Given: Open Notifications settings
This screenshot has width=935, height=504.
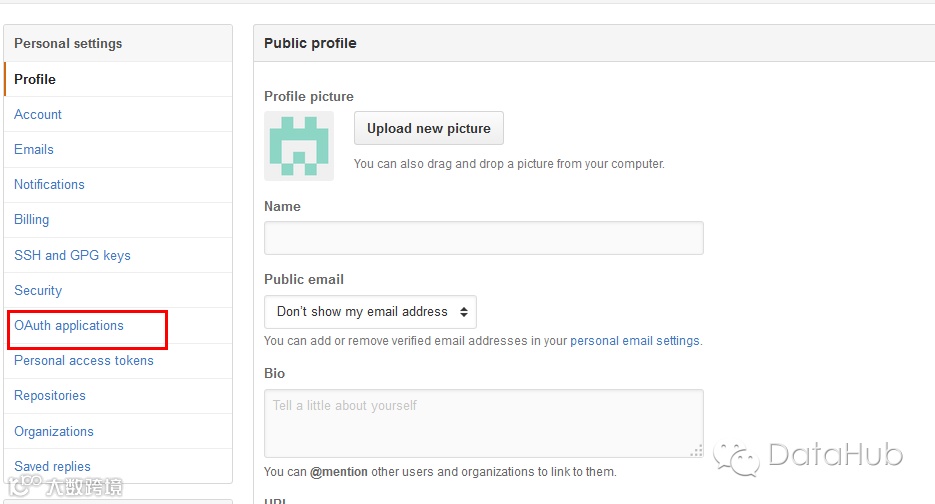Looking at the screenshot, I should point(49,184).
